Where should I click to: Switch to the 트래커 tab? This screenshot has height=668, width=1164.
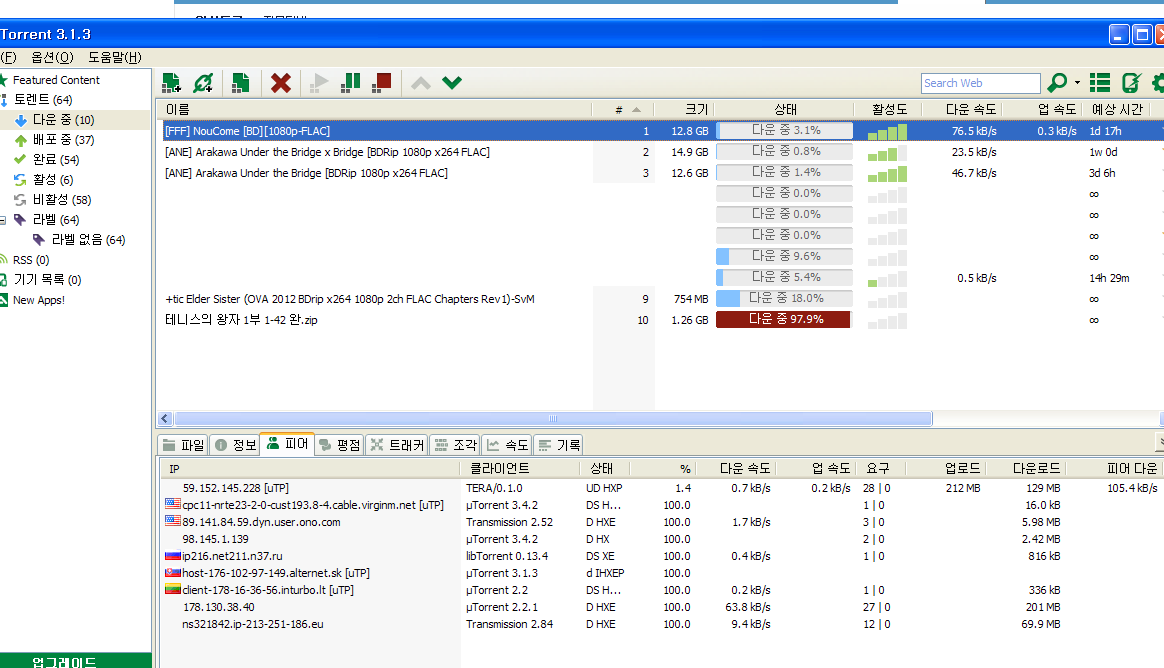(396, 445)
